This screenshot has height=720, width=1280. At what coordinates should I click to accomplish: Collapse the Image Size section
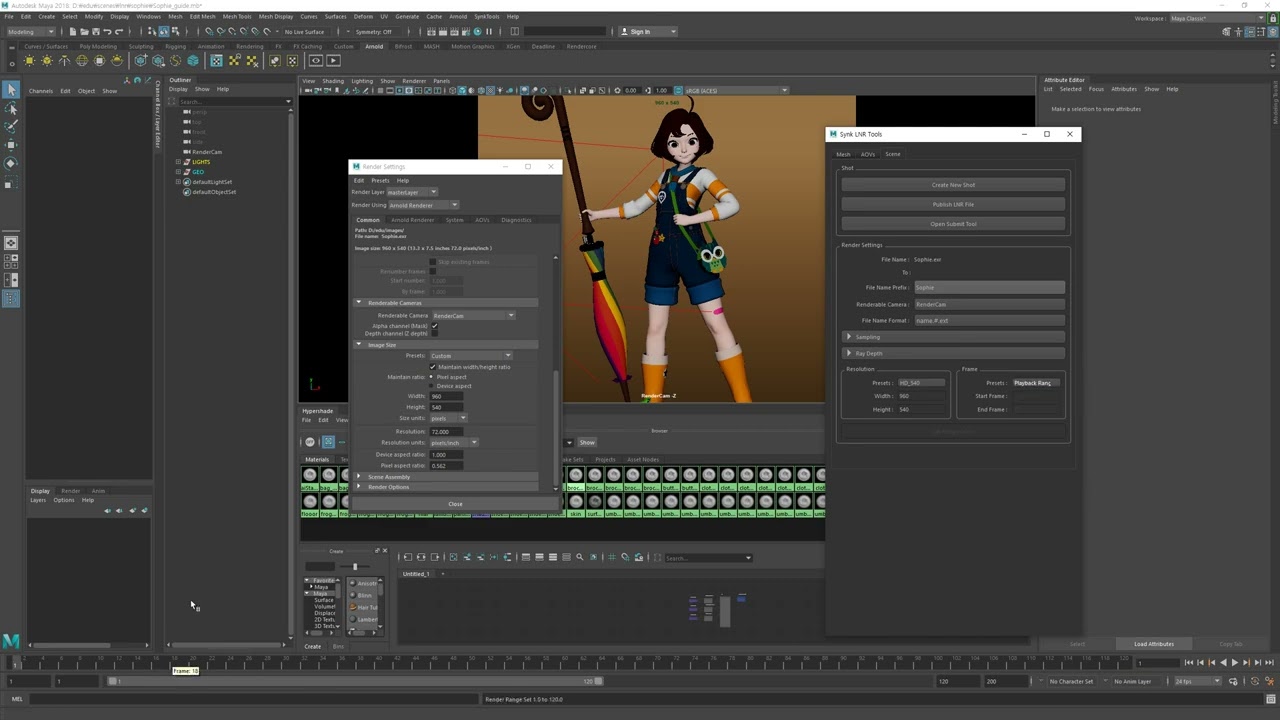(x=445, y=345)
